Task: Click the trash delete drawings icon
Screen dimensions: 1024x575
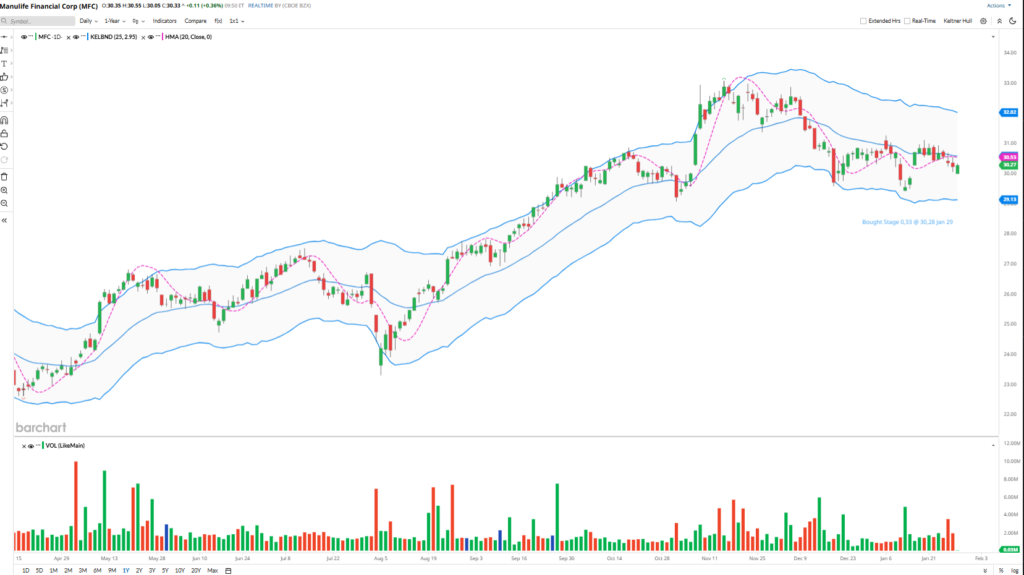Action: [5, 176]
